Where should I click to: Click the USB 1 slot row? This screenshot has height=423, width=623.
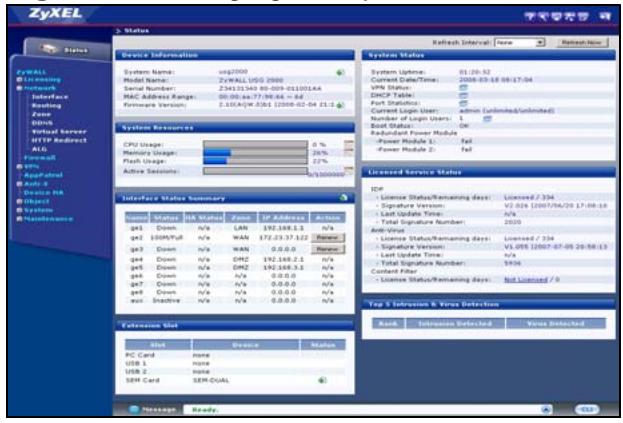pos(235,363)
